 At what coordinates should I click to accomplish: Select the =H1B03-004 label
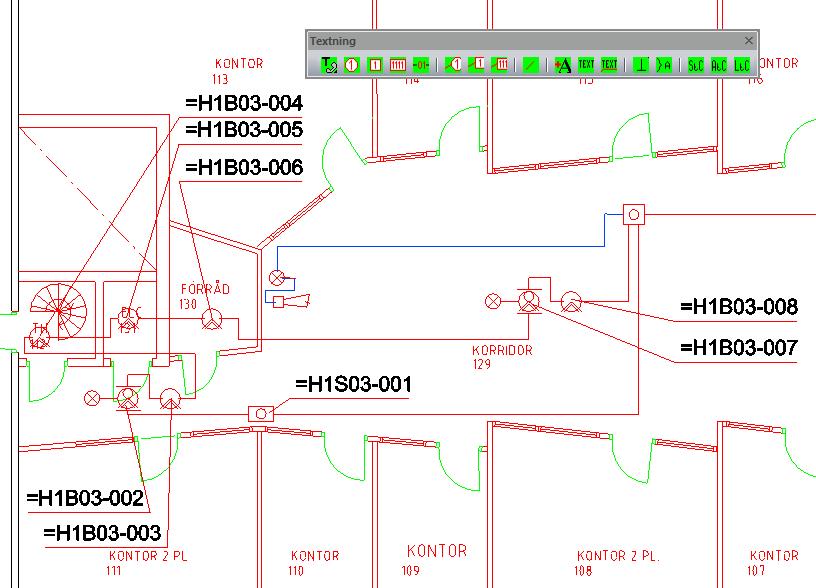tap(244, 103)
